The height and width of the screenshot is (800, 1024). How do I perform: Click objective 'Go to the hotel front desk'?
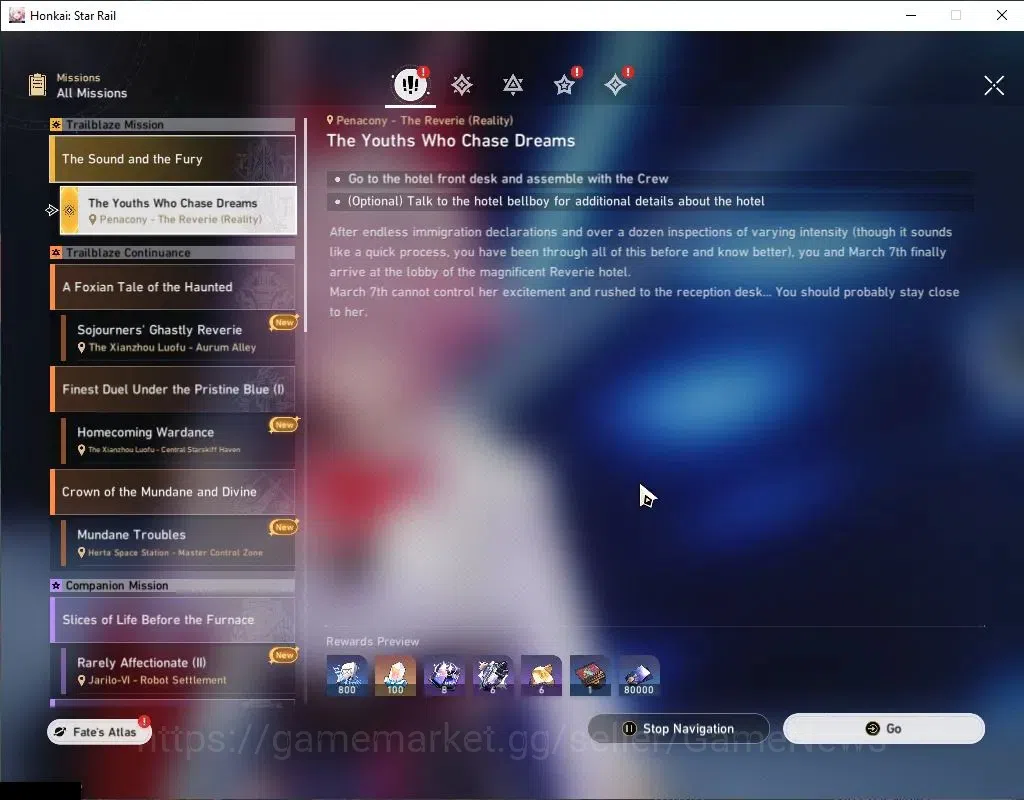(x=650, y=179)
